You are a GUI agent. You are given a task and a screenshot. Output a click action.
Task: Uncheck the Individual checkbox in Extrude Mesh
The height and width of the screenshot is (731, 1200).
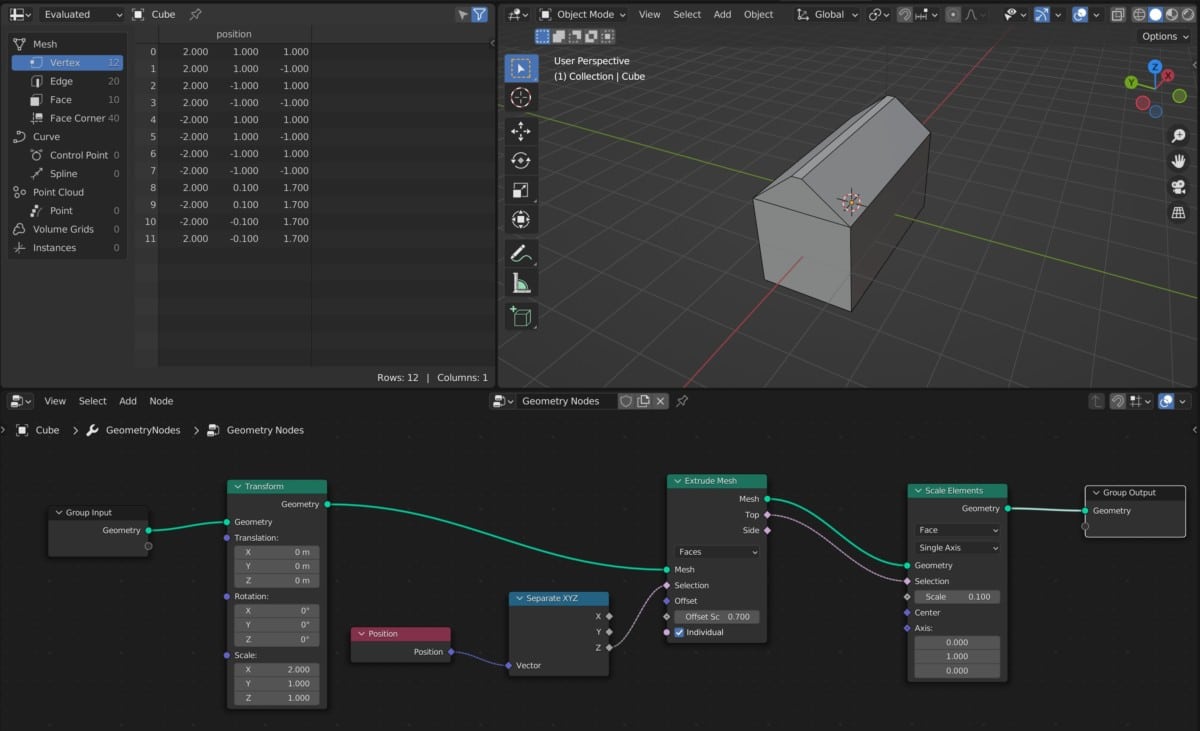680,632
